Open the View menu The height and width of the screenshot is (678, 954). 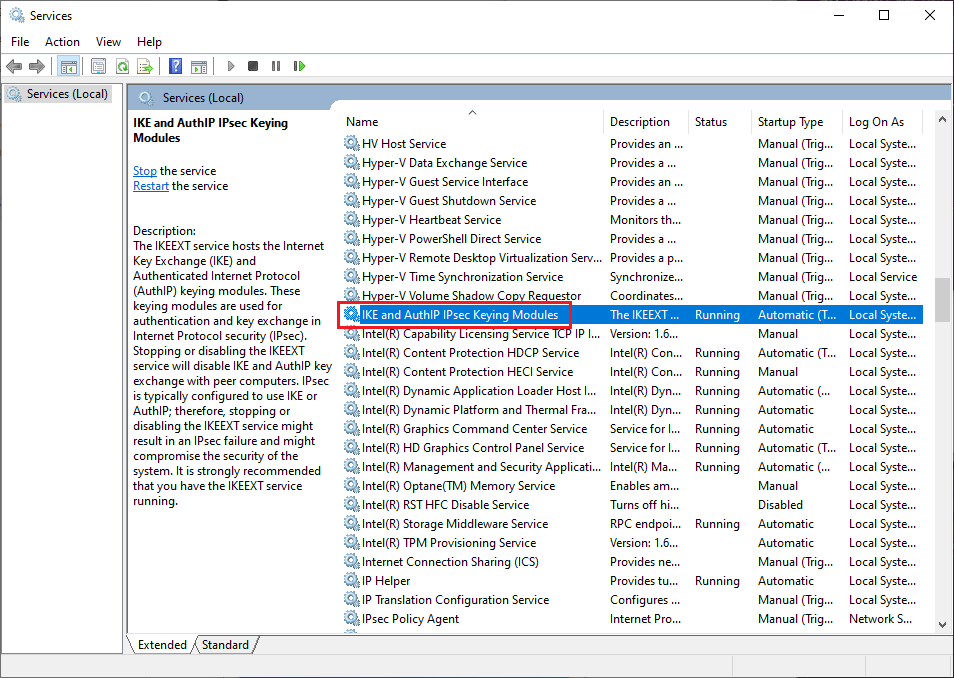pos(108,41)
